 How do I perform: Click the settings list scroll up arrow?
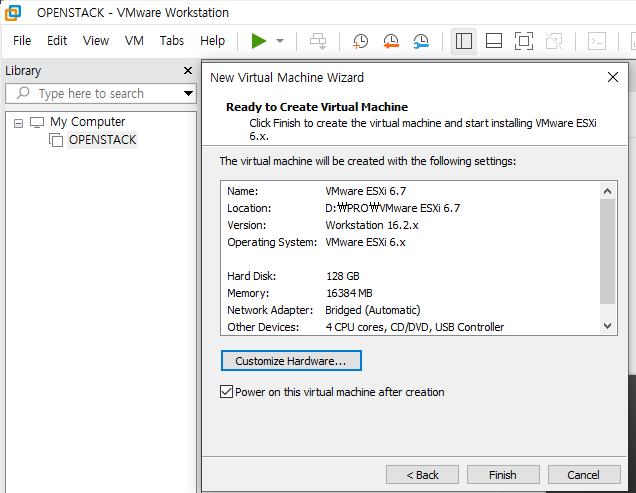pyautogui.click(x=607, y=191)
